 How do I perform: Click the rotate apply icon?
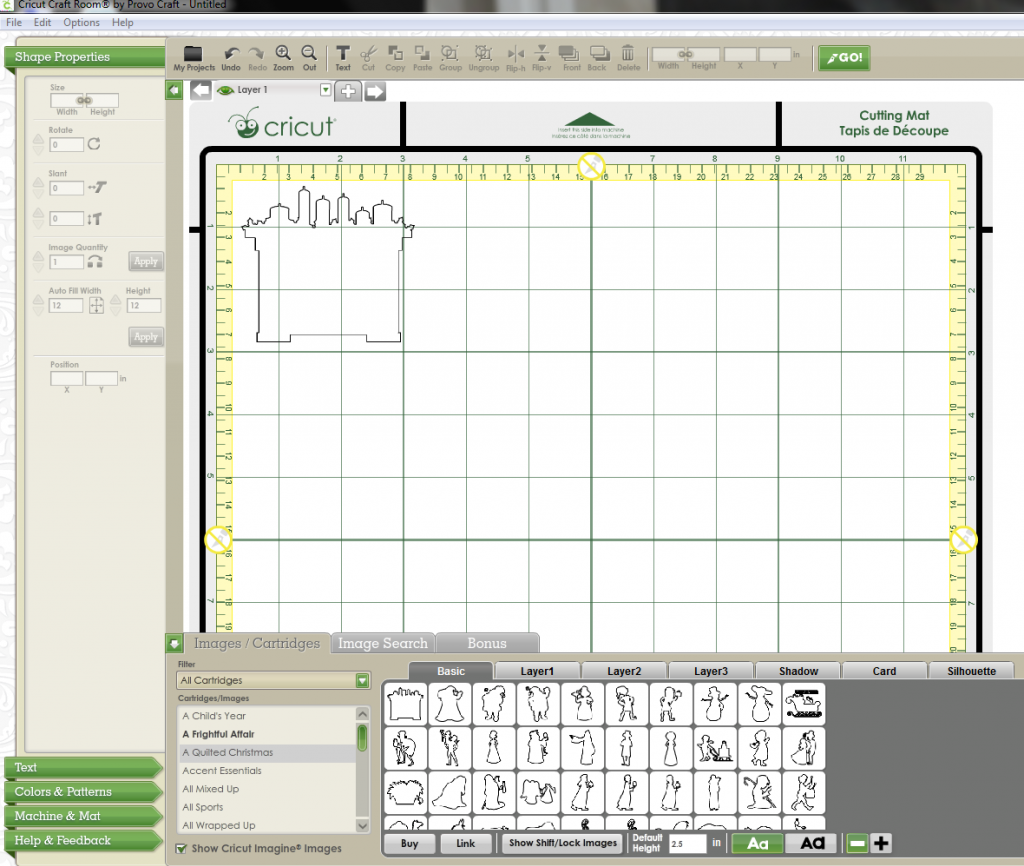pyautogui.click(x=94, y=144)
